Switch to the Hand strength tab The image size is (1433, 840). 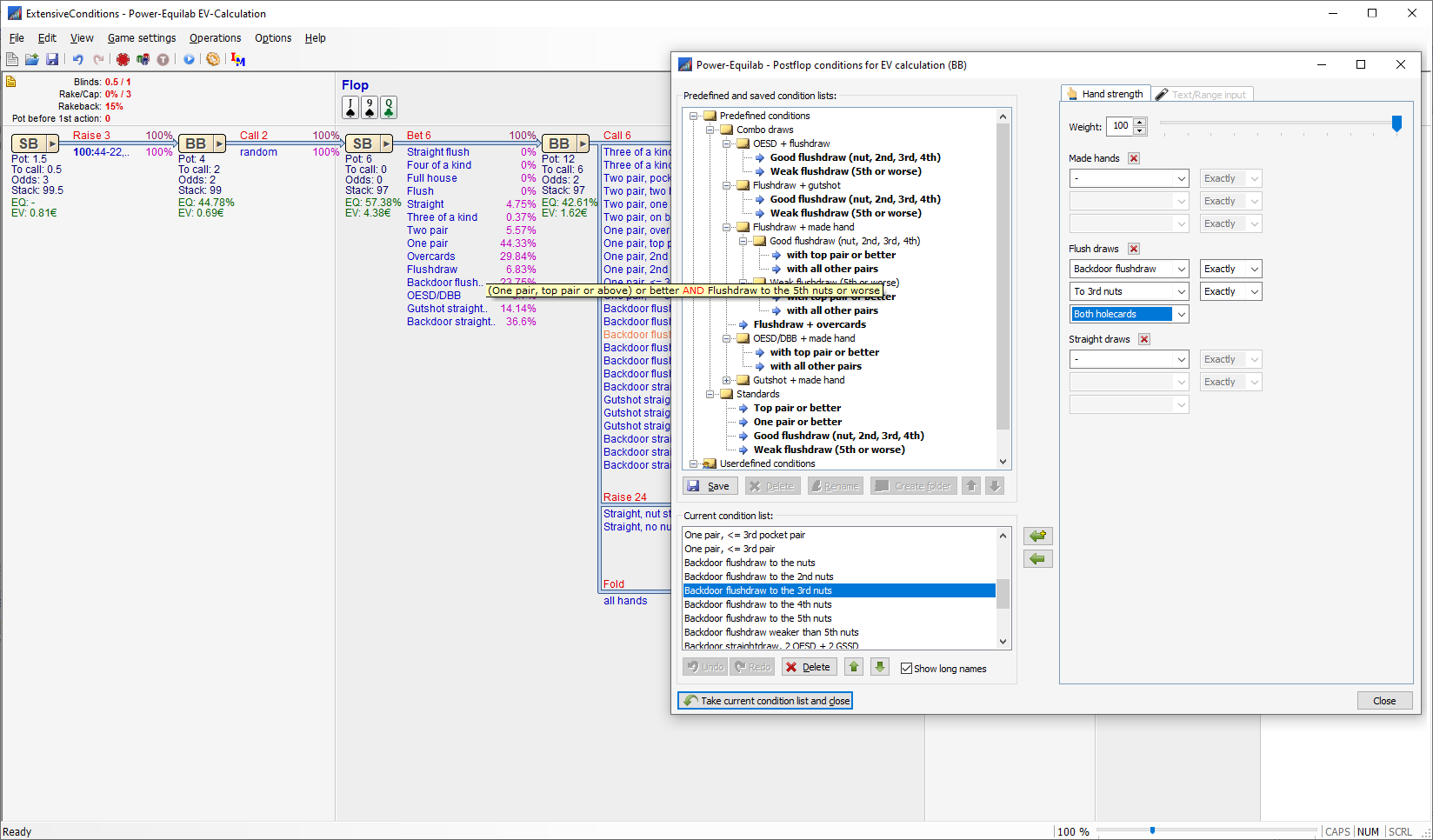pos(1105,94)
